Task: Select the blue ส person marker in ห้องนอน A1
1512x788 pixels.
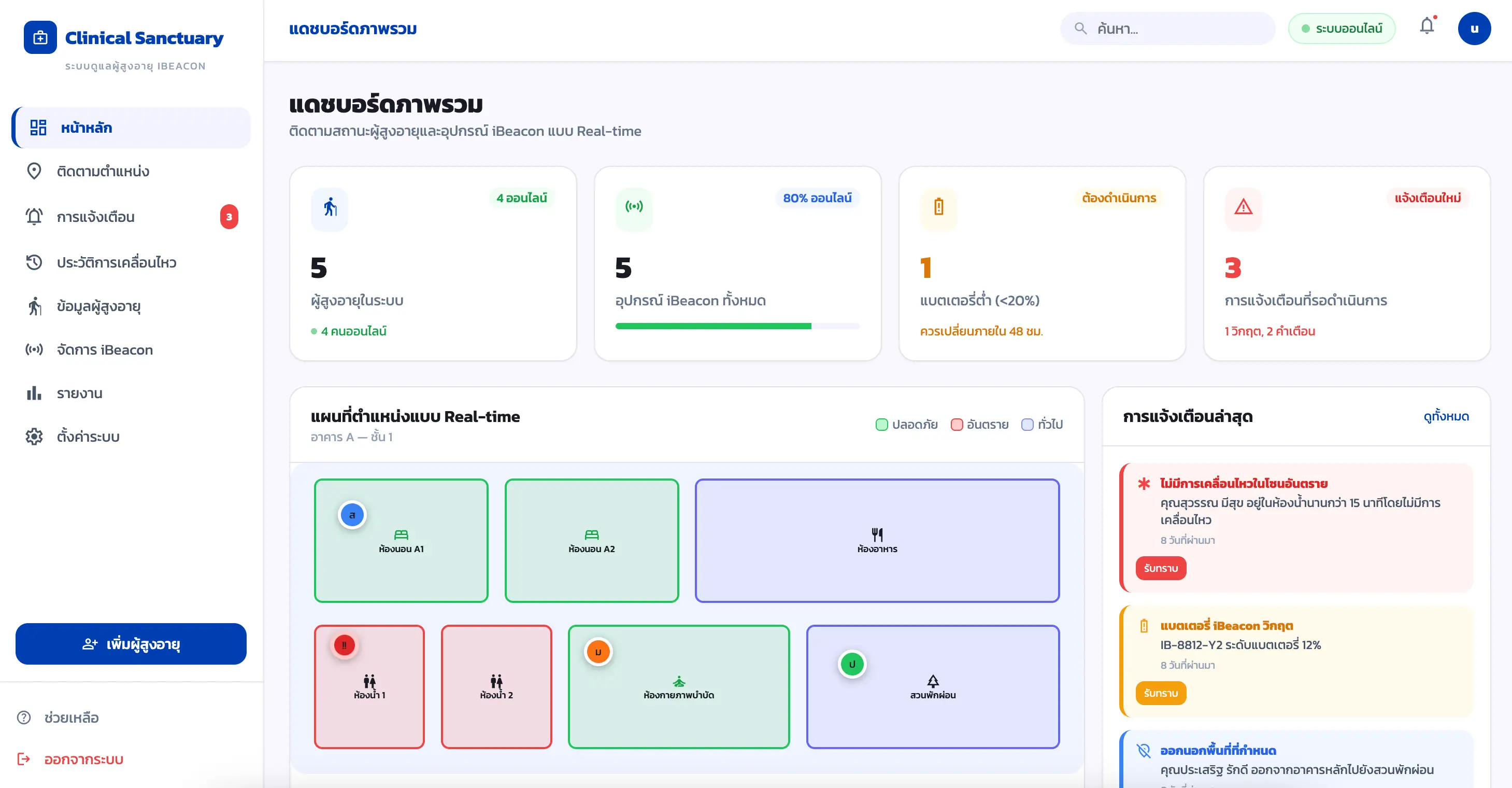Action: coord(352,515)
